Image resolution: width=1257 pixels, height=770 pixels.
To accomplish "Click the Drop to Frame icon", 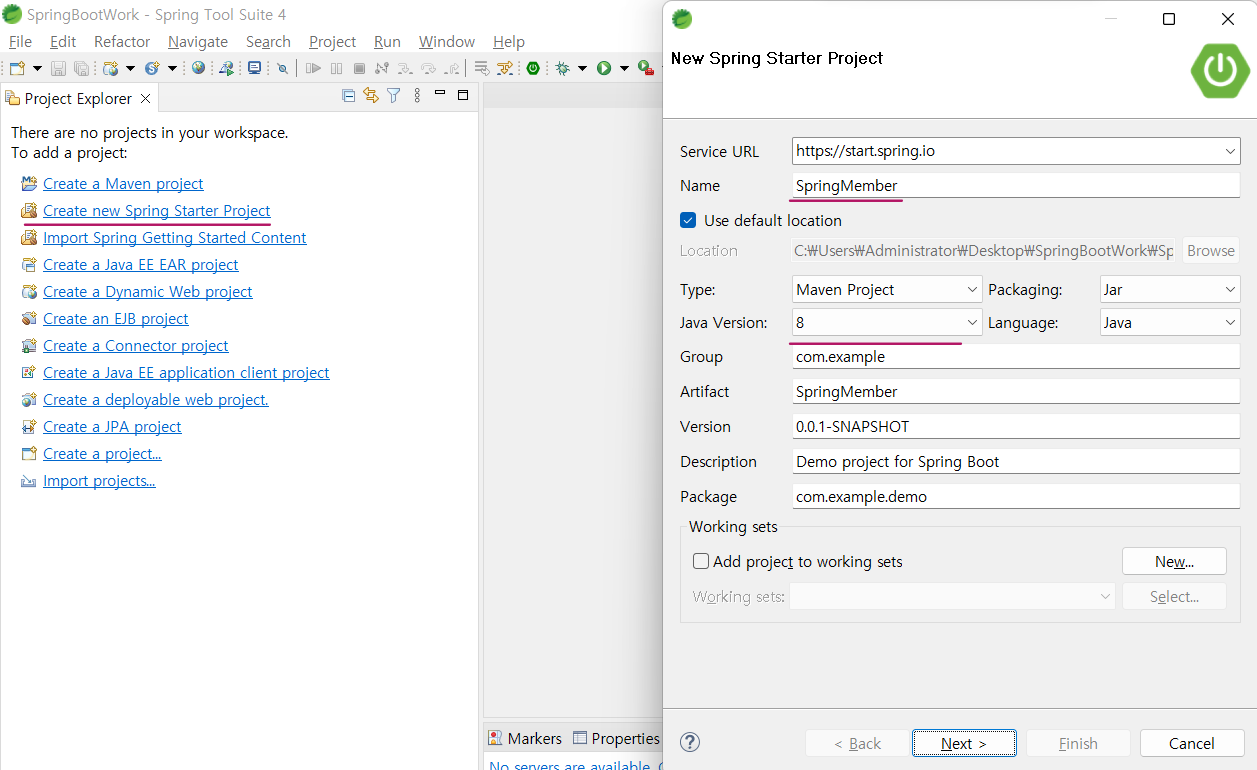I will [x=481, y=68].
